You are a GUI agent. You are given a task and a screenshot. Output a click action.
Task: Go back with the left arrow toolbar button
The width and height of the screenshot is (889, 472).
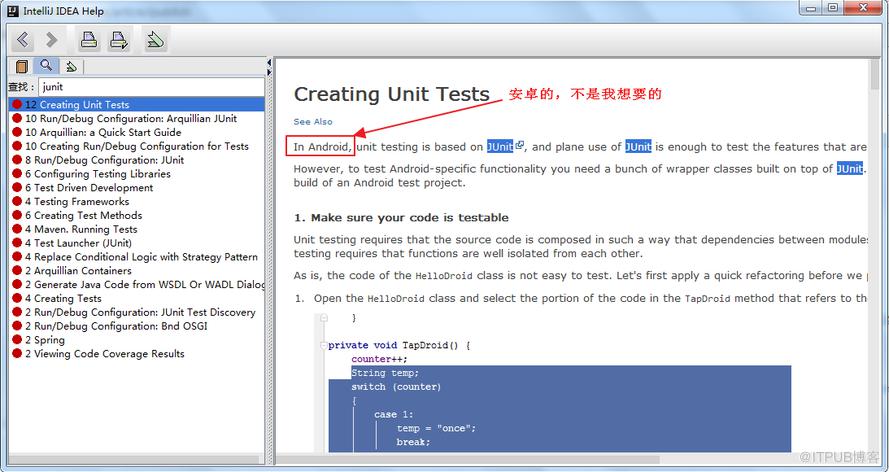[23, 40]
